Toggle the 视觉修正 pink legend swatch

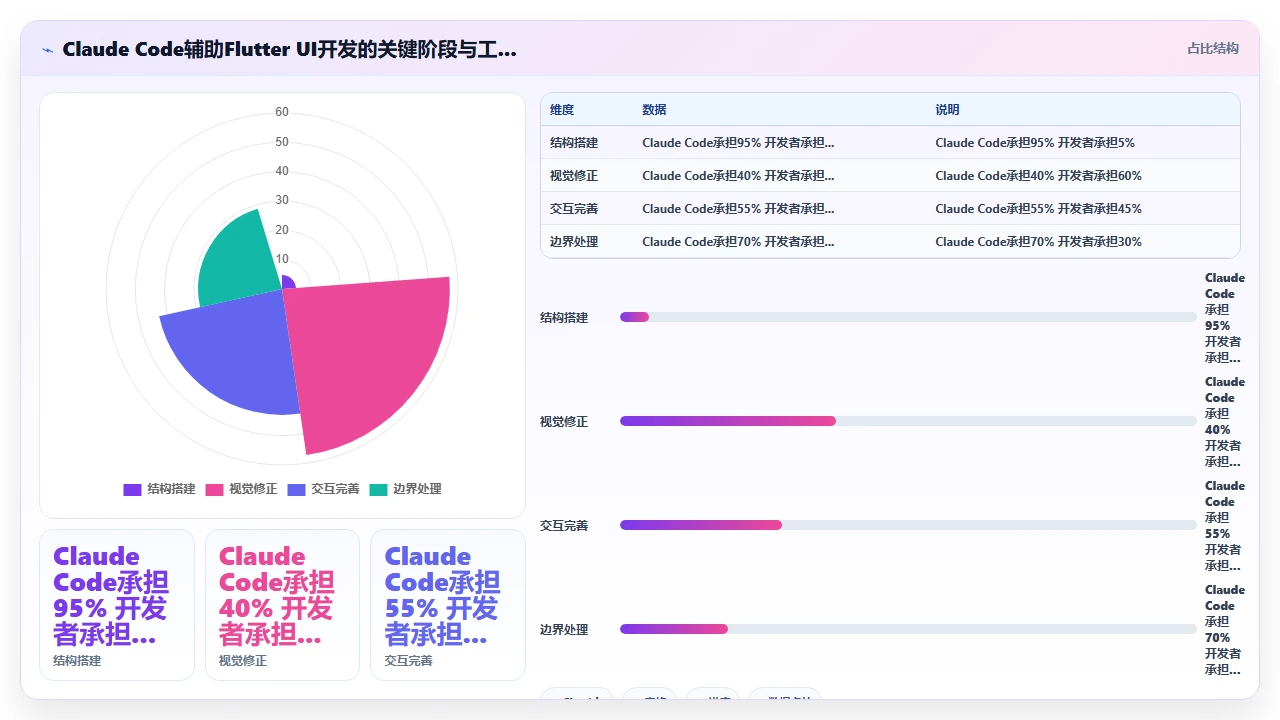(214, 489)
